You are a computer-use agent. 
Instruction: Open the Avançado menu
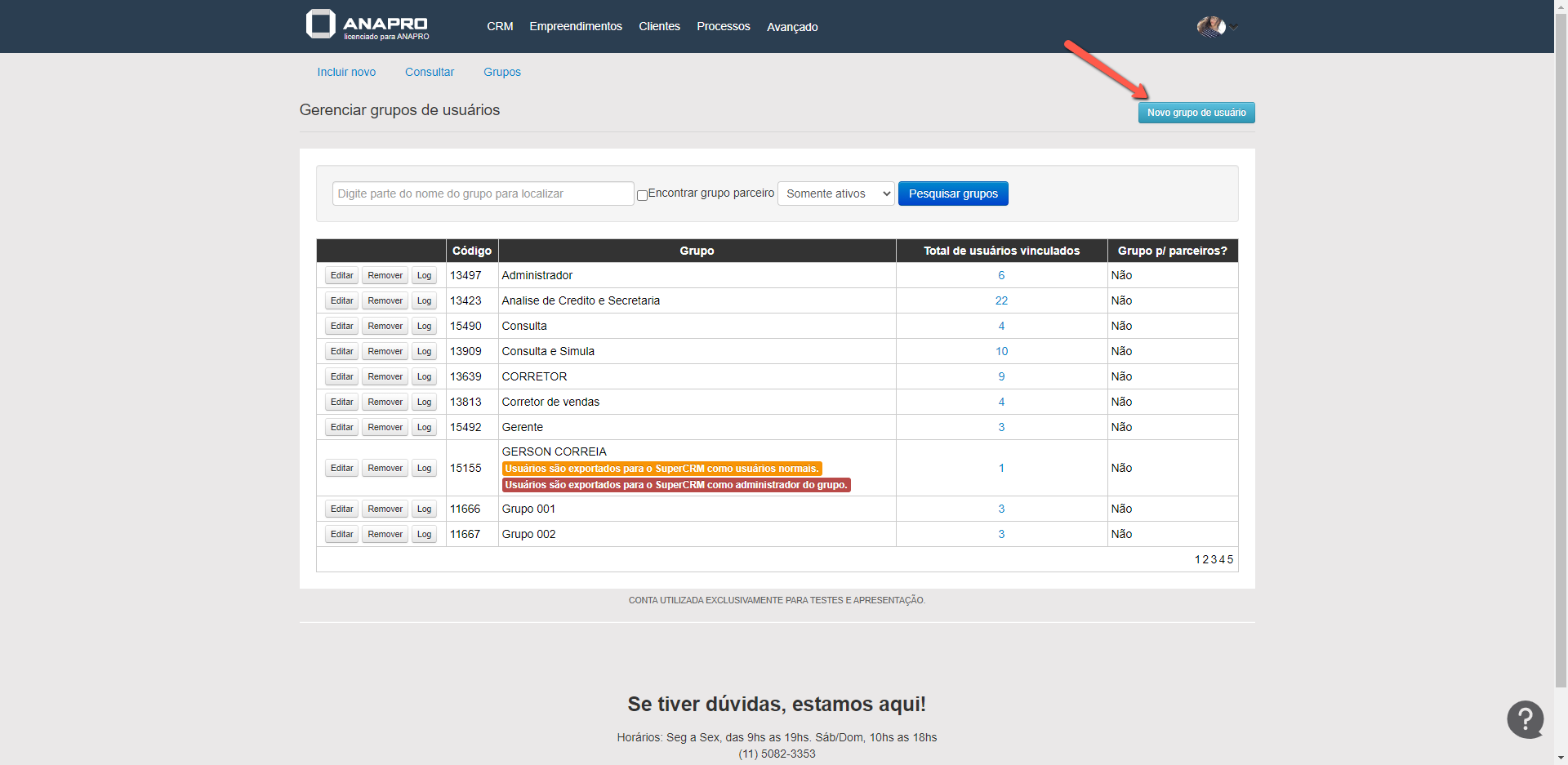pos(791,27)
